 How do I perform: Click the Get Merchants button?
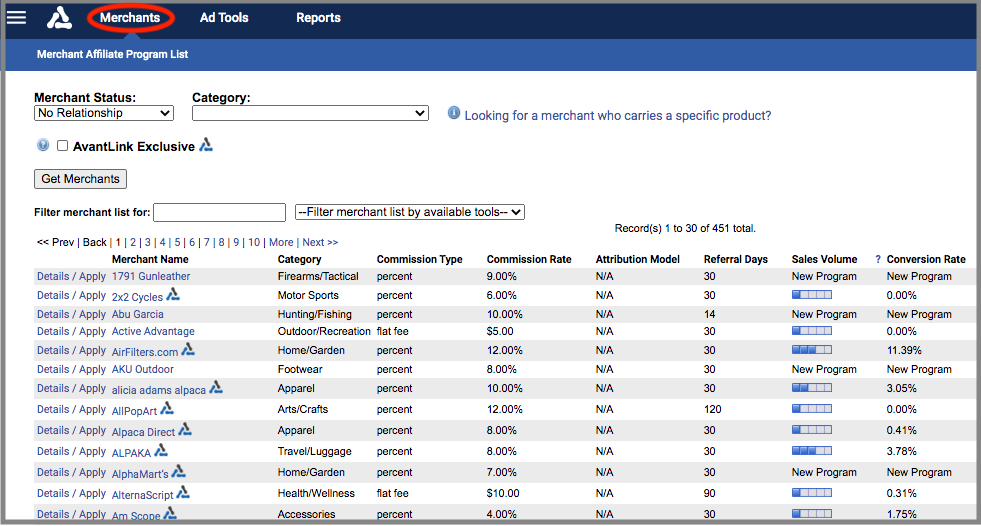click(x=80, y=179)
